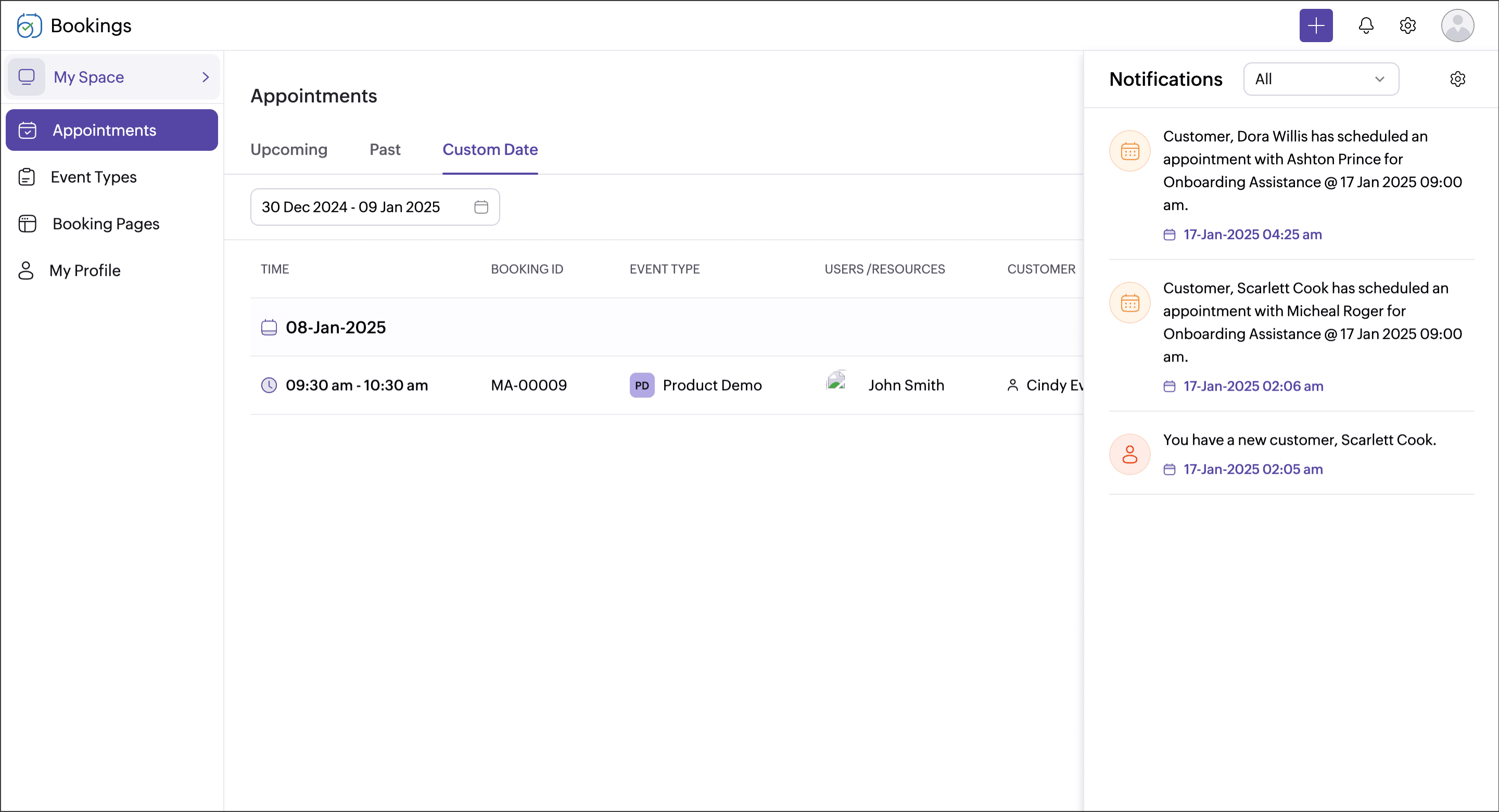Open the notifications bell icon

click(1366, 25)
